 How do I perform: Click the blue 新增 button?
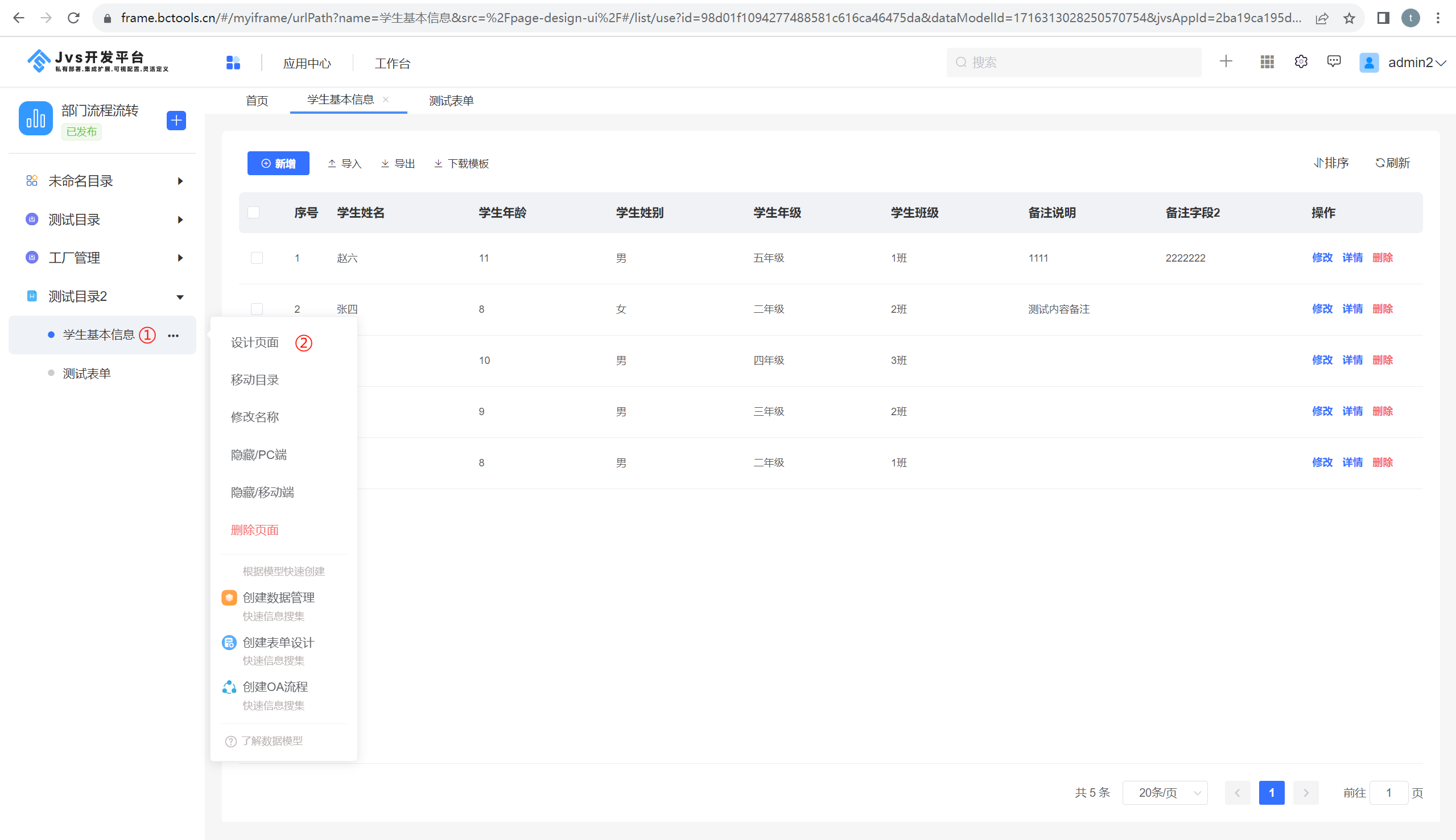[x=278, y=164]
